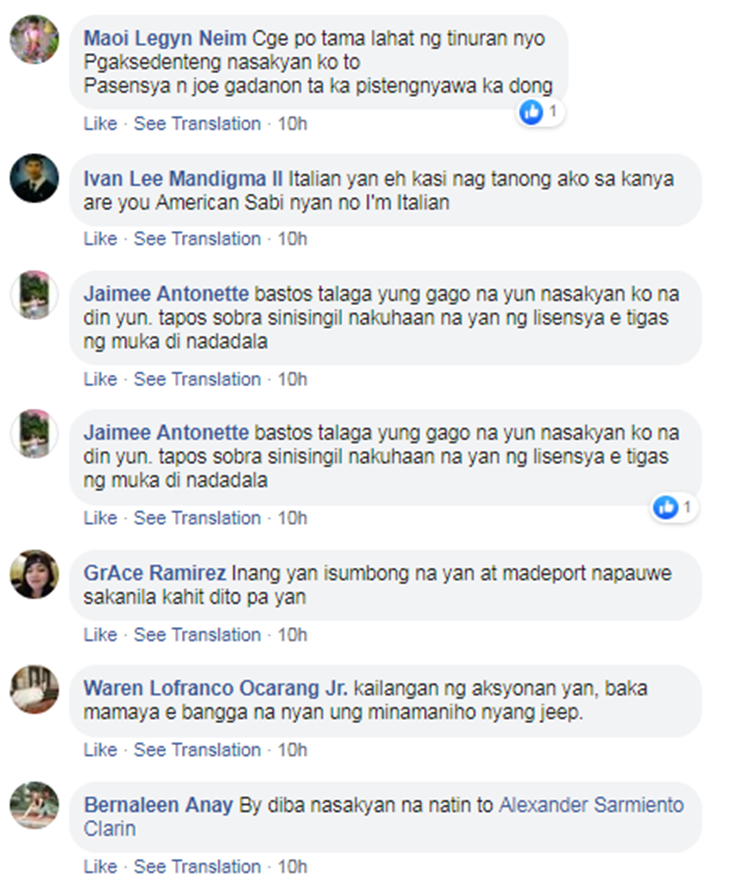The height and width of the screenshot is (892, 750).
Task: Open GrAce Ramirez's profile photo
Action: 34,574
